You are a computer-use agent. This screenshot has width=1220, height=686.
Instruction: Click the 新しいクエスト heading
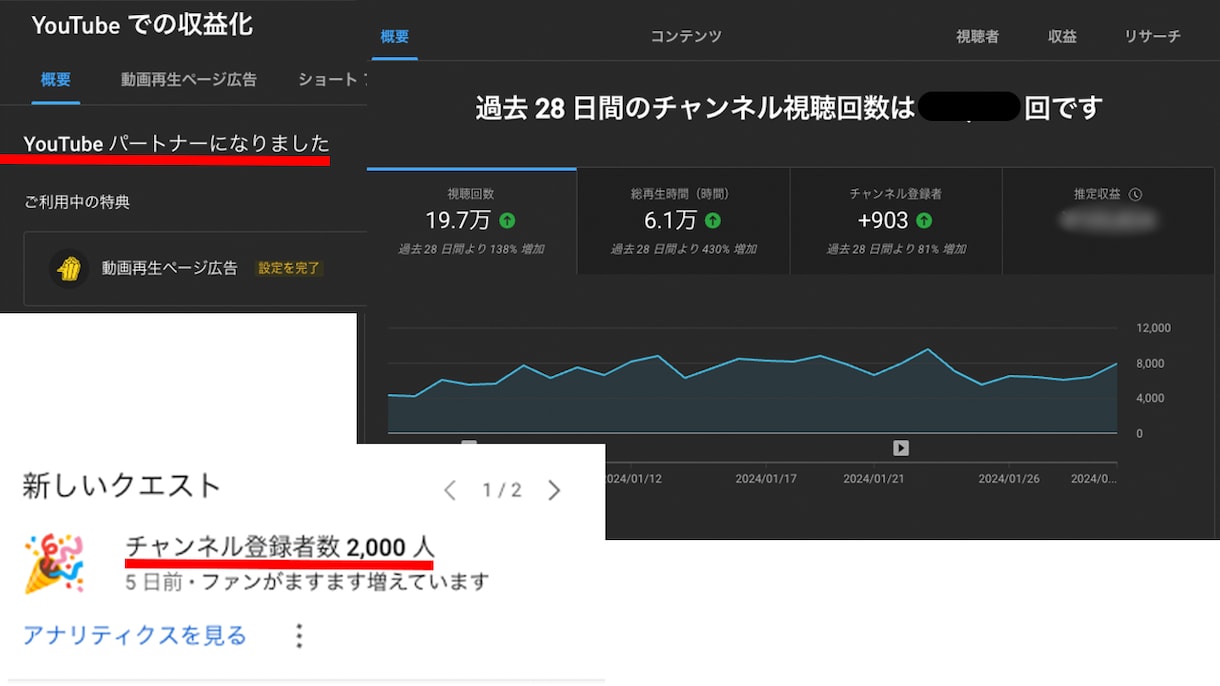tap(121, 486)
